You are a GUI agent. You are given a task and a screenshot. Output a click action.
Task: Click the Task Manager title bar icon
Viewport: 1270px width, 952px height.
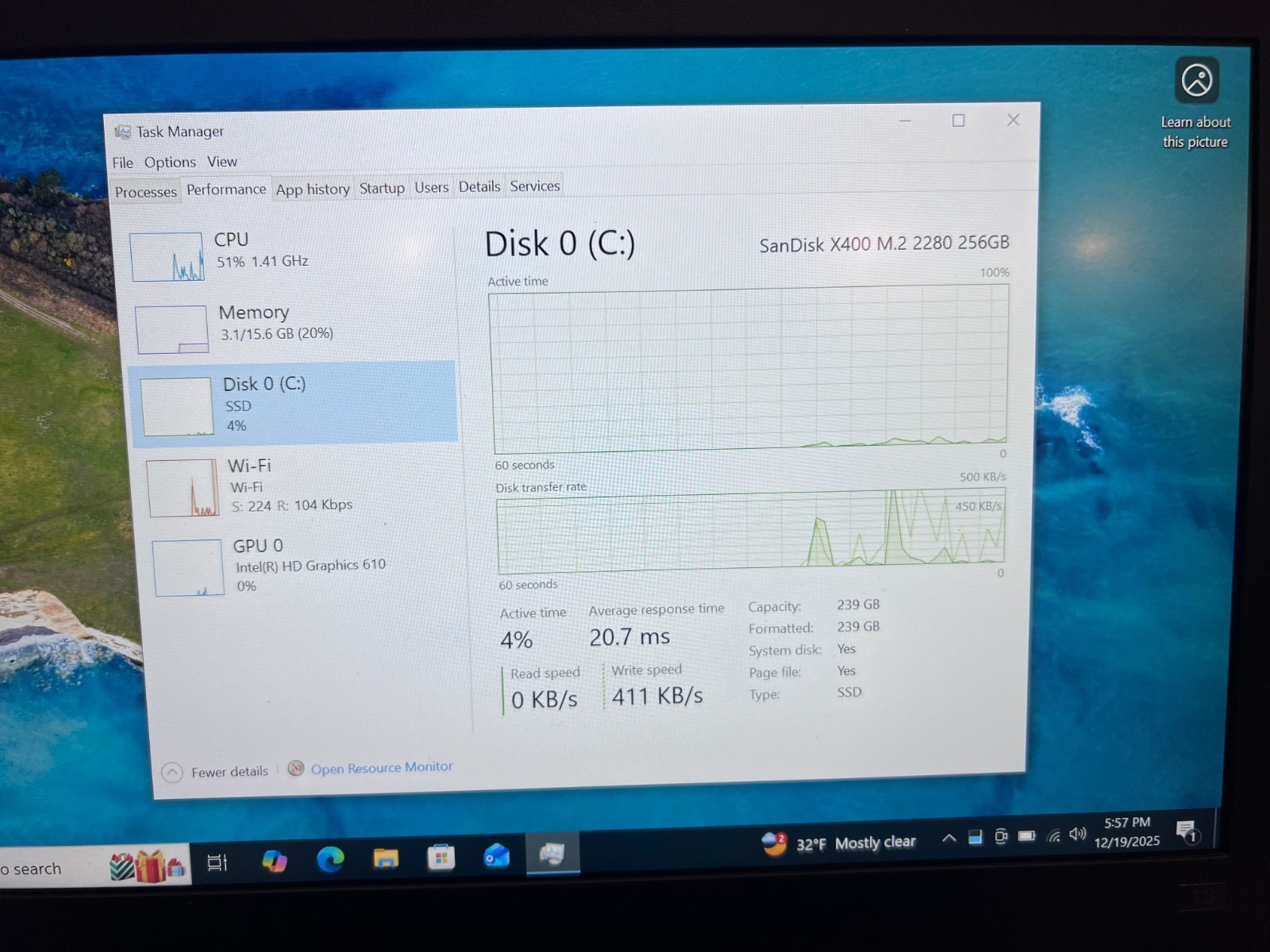(123, 132)
